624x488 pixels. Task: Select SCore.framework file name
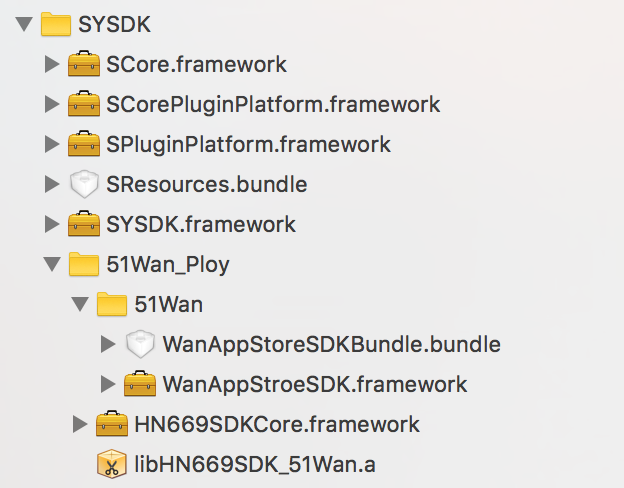(x=196, y=64)
